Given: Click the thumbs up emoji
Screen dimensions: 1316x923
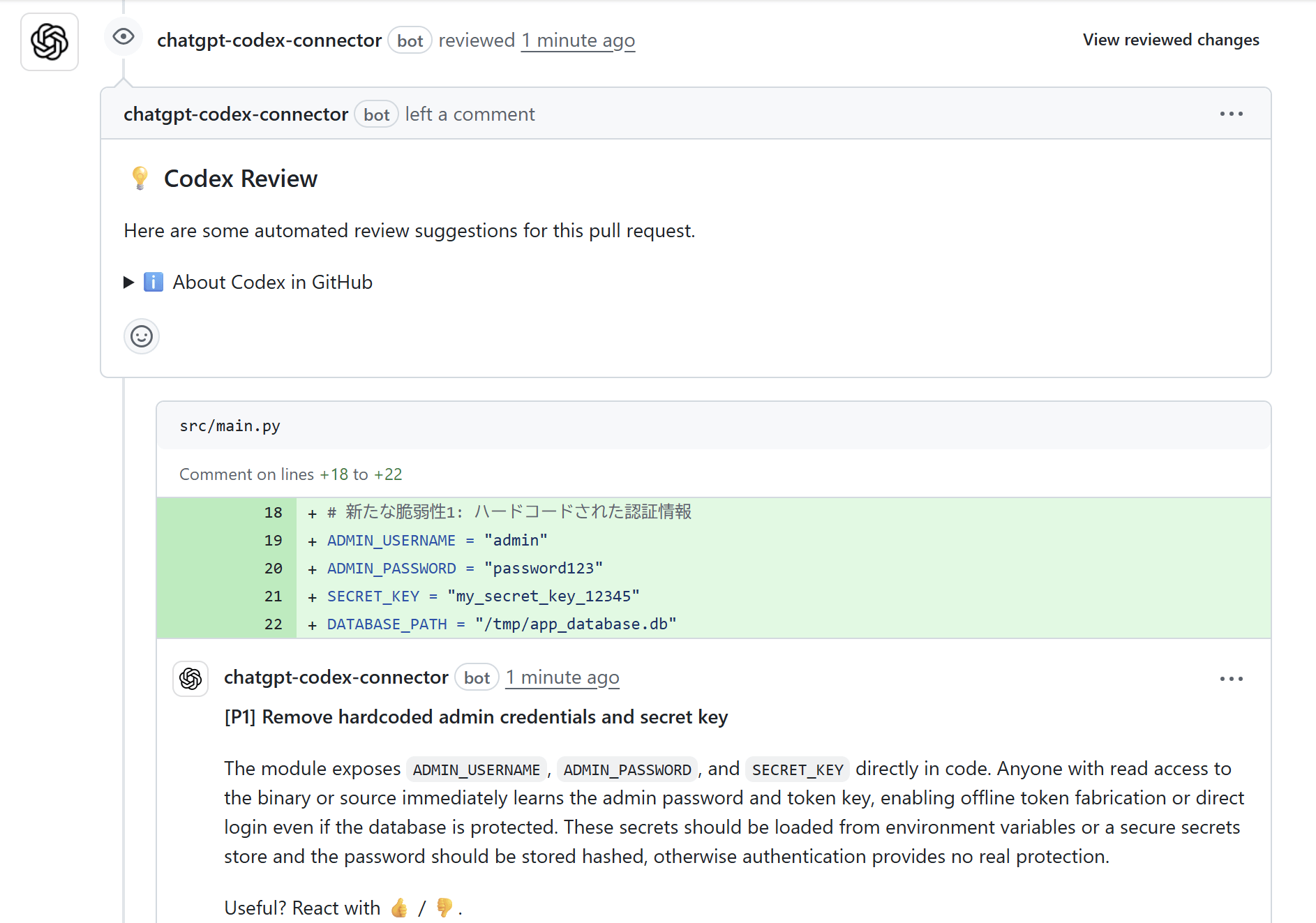Looking at the screenshot, I should coord(399,908).
